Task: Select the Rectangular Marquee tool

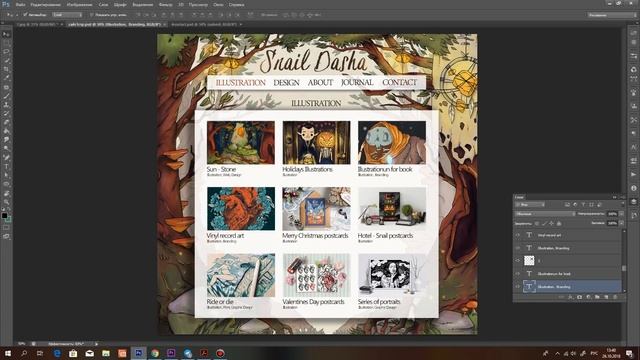Action: [x=6, y=43]
